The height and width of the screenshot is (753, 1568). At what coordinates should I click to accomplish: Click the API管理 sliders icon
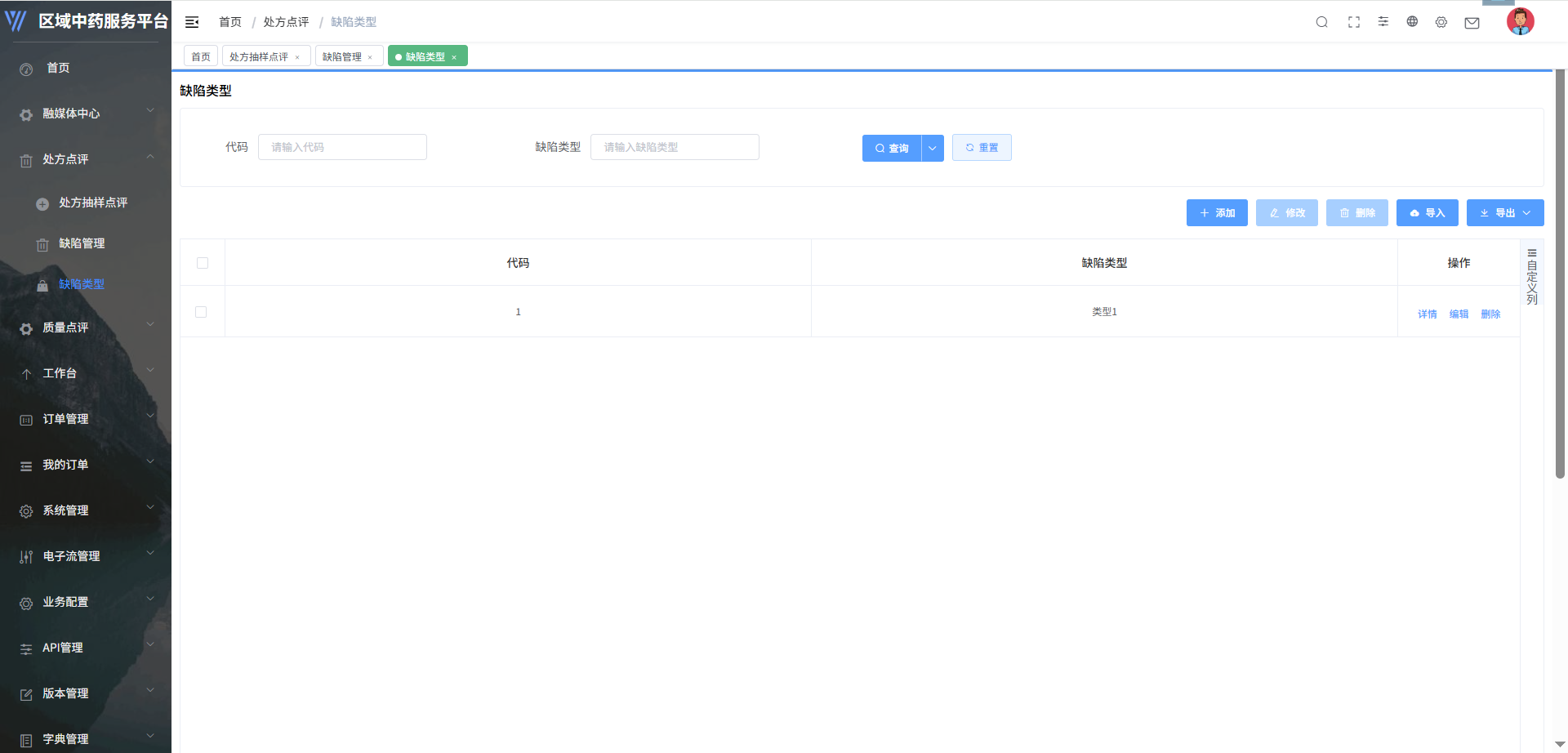pyautogui.click(x=26, y=649)
